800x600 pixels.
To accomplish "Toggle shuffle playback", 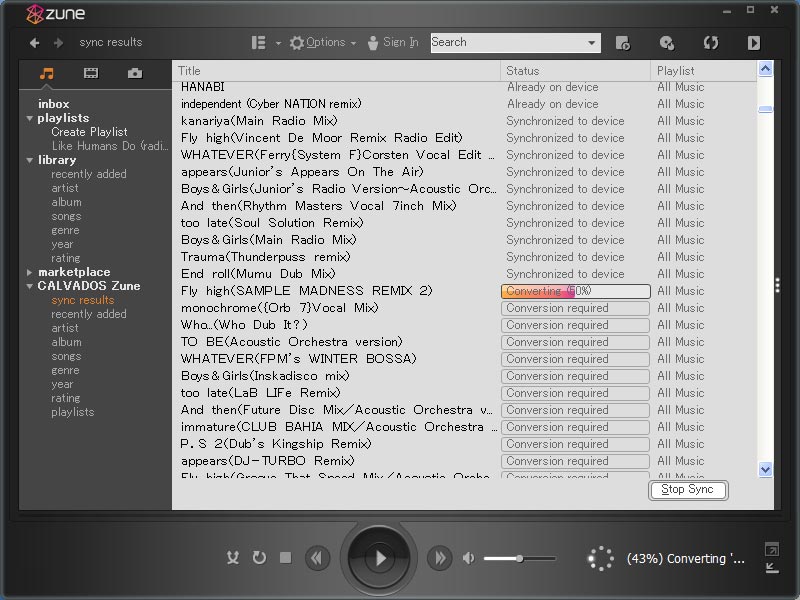I will [x=233, y=558].
